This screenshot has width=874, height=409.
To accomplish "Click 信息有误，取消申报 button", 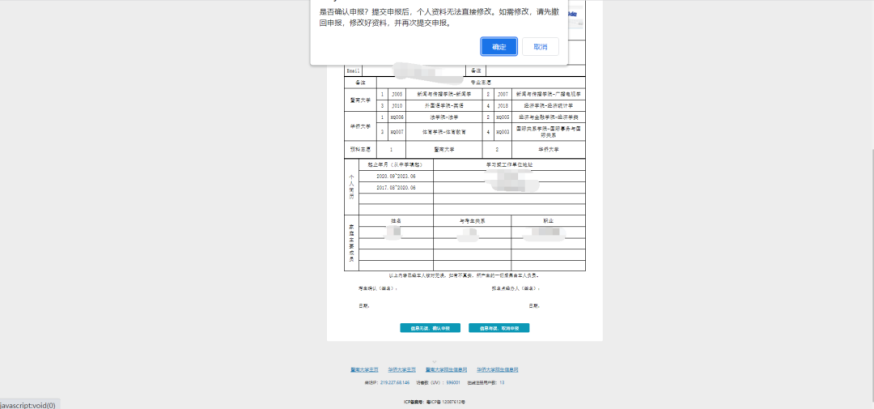I will pyautogui.click(x=499, y=328).
